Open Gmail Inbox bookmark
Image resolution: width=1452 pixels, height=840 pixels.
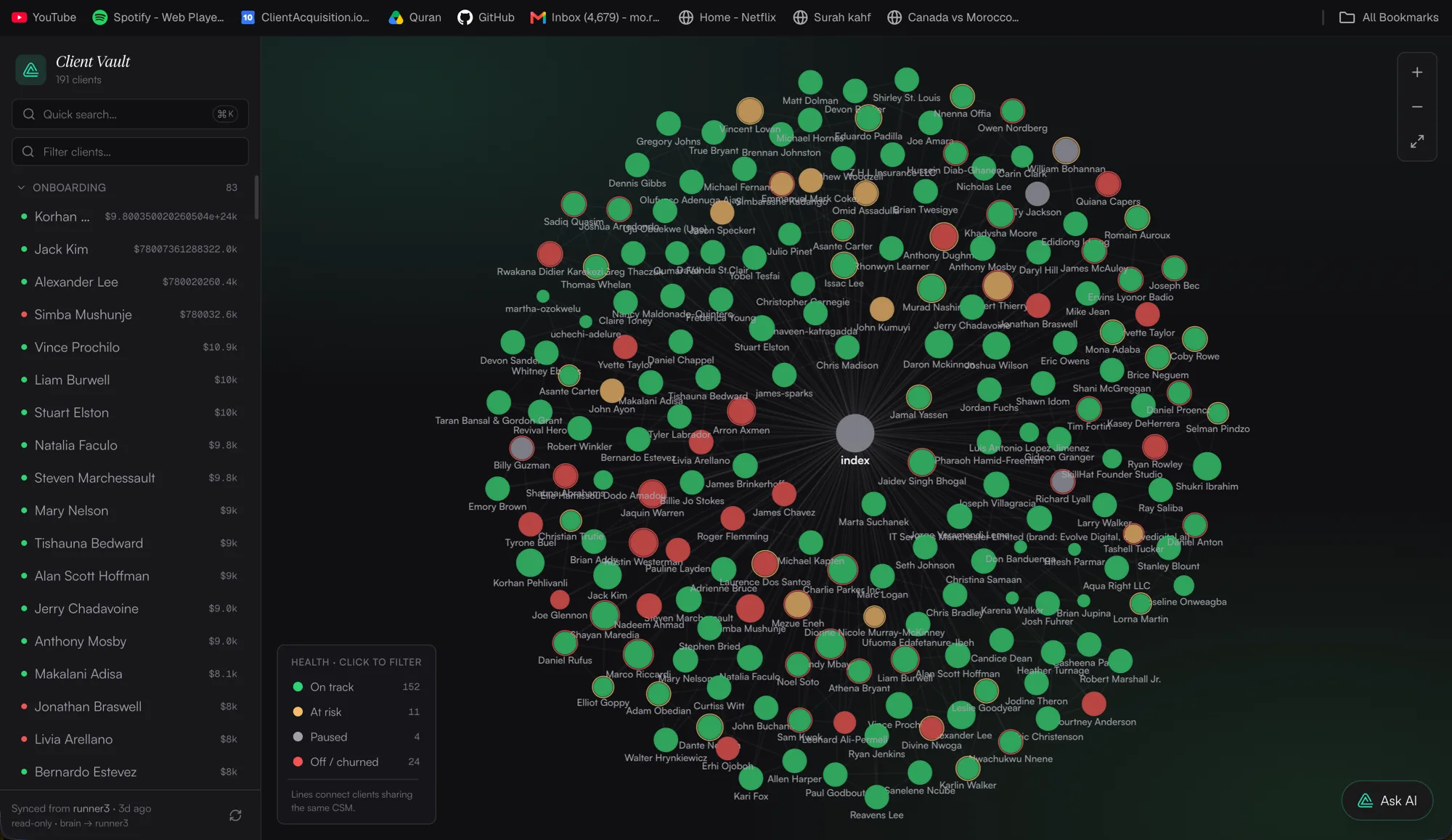pyautogui.click(x=595, y=17)
